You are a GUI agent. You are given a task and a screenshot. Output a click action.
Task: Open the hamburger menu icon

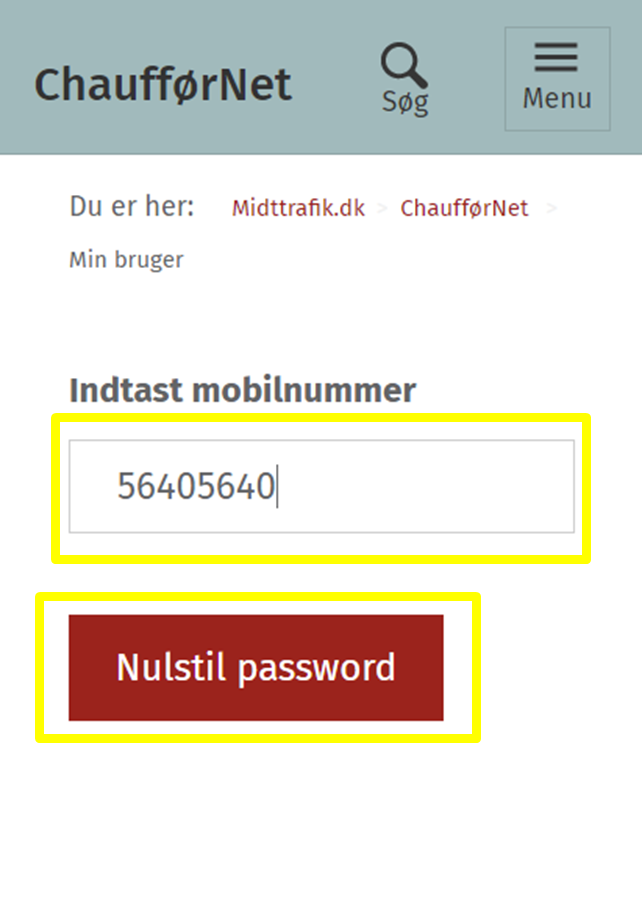pyautogui.click(x=556, y=57)
